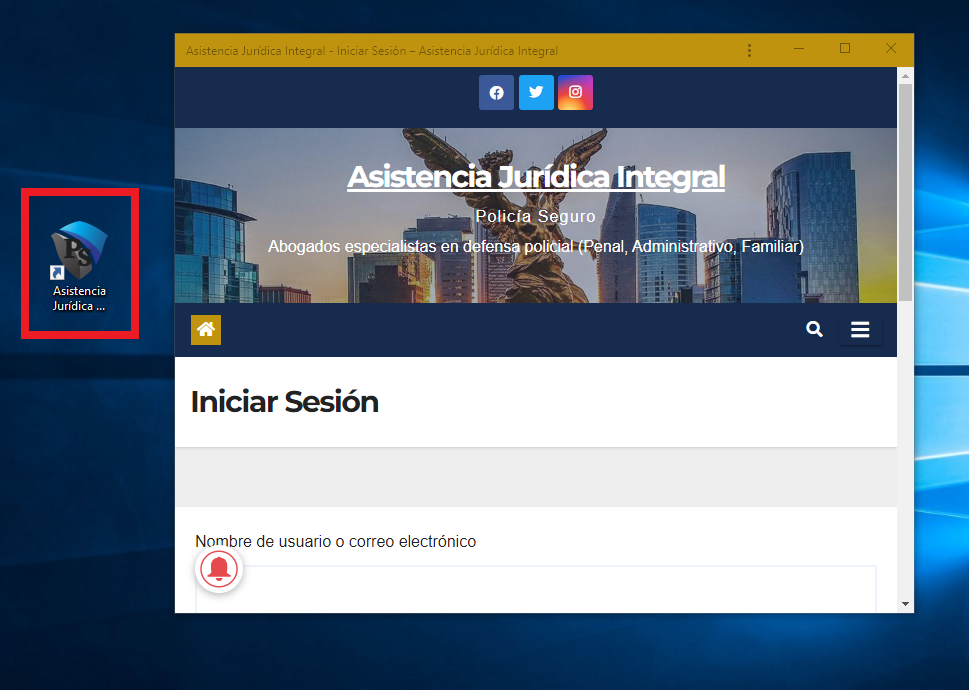The image size is (969, 690).
Task: Click the red notification bell
Action: pyautogui.click(x=219, y=570)
